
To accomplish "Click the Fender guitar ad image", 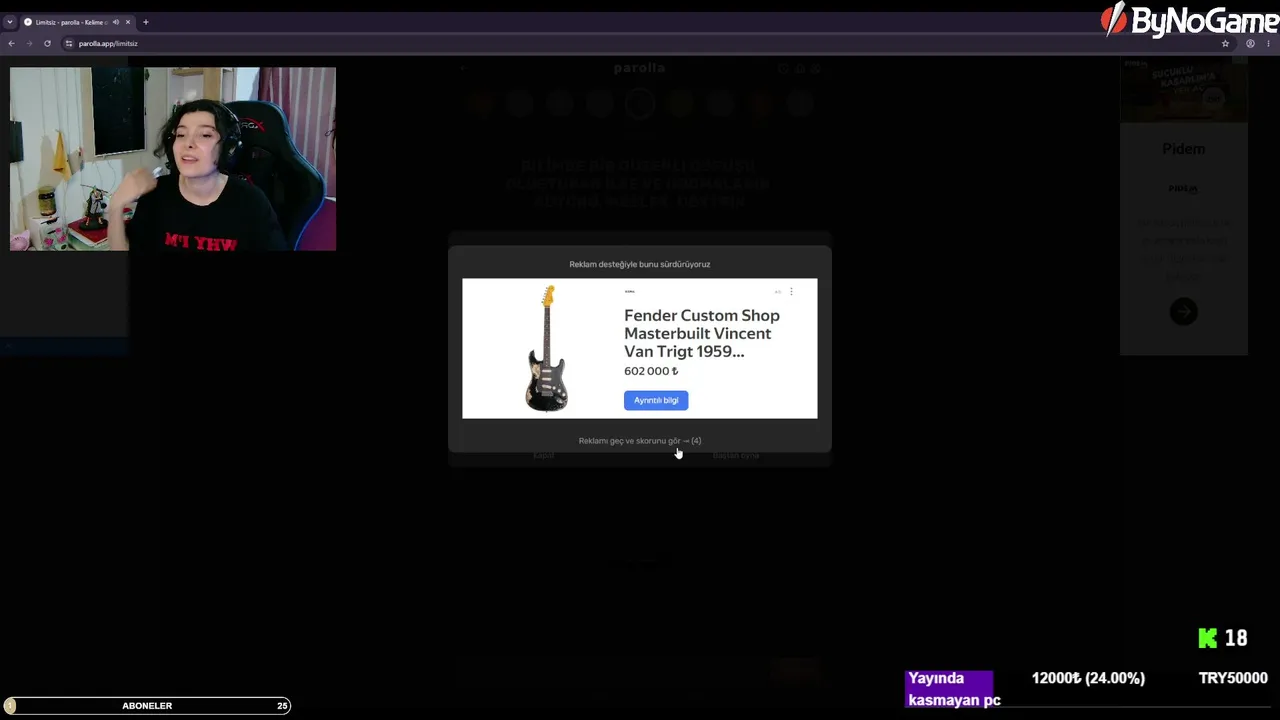I will [x=547, y=348].
